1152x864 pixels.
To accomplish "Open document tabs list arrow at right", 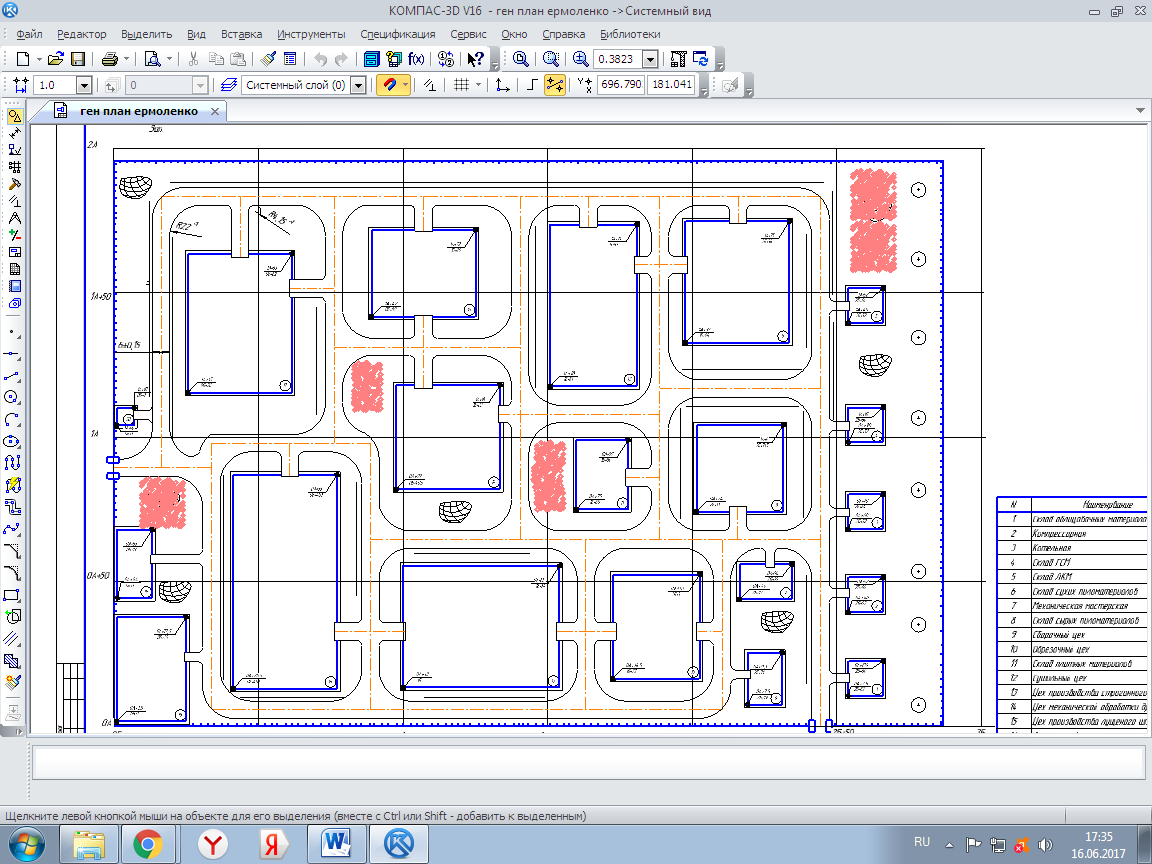I will coord(1140,111).
